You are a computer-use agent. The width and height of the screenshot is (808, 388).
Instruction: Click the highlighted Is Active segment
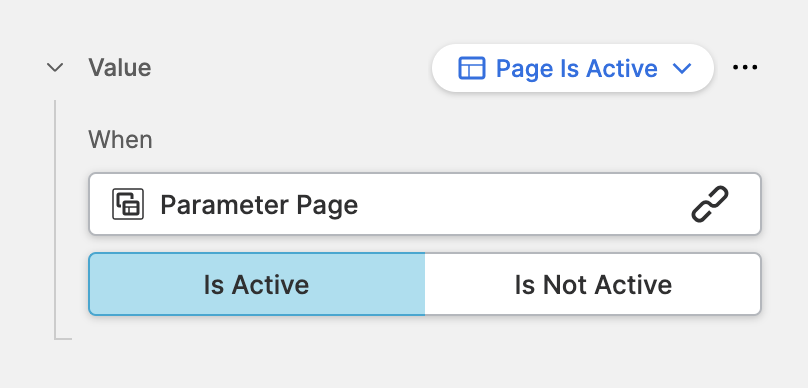(257, 284)
